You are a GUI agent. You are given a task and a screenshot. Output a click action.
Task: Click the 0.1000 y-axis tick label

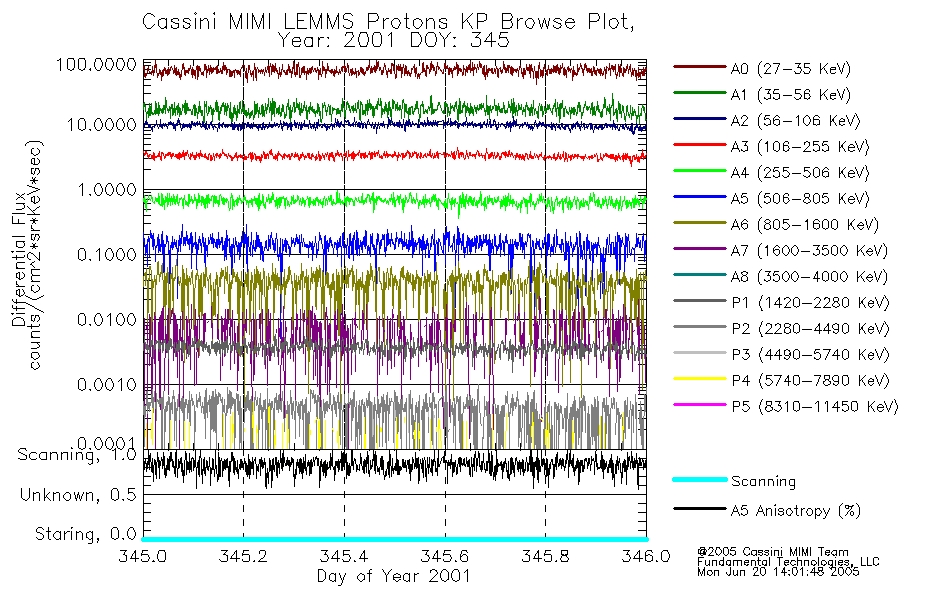pos(107,255)
